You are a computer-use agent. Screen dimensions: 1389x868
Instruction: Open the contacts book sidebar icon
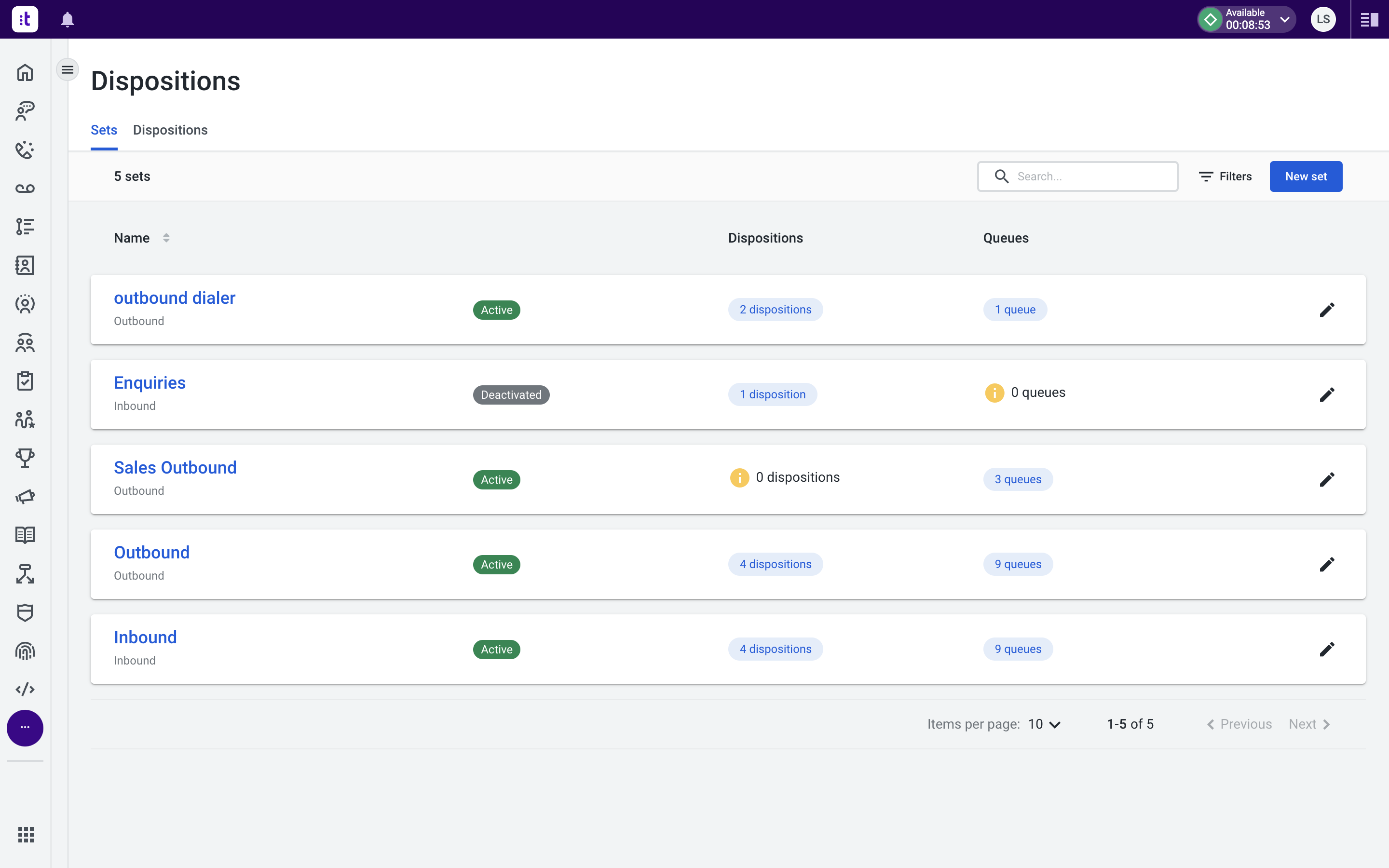25,265
